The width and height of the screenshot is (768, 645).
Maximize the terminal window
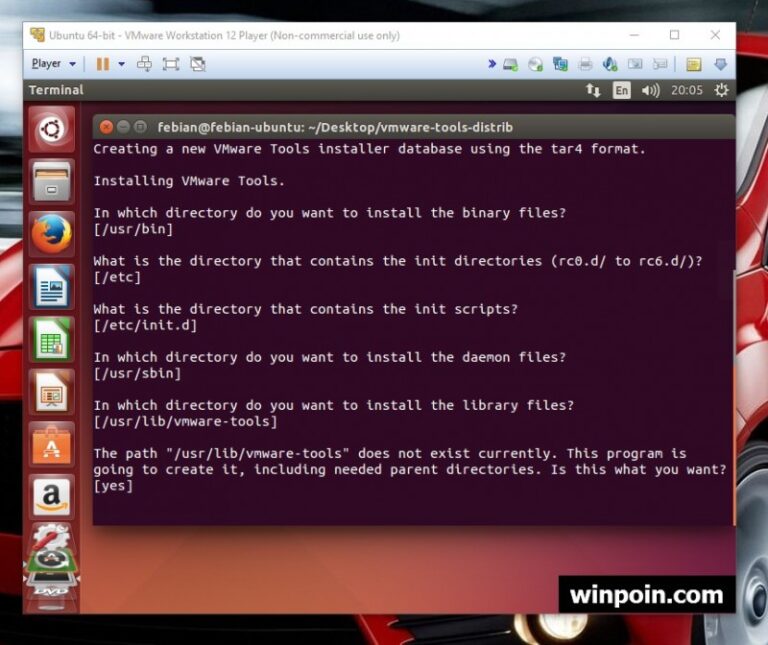click(140, 127)
